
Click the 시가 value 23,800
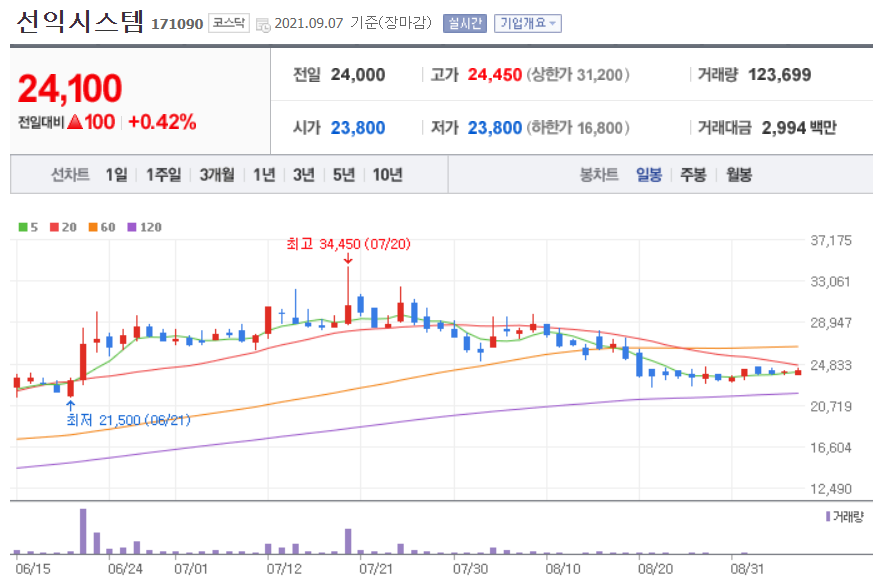point(358,128)
